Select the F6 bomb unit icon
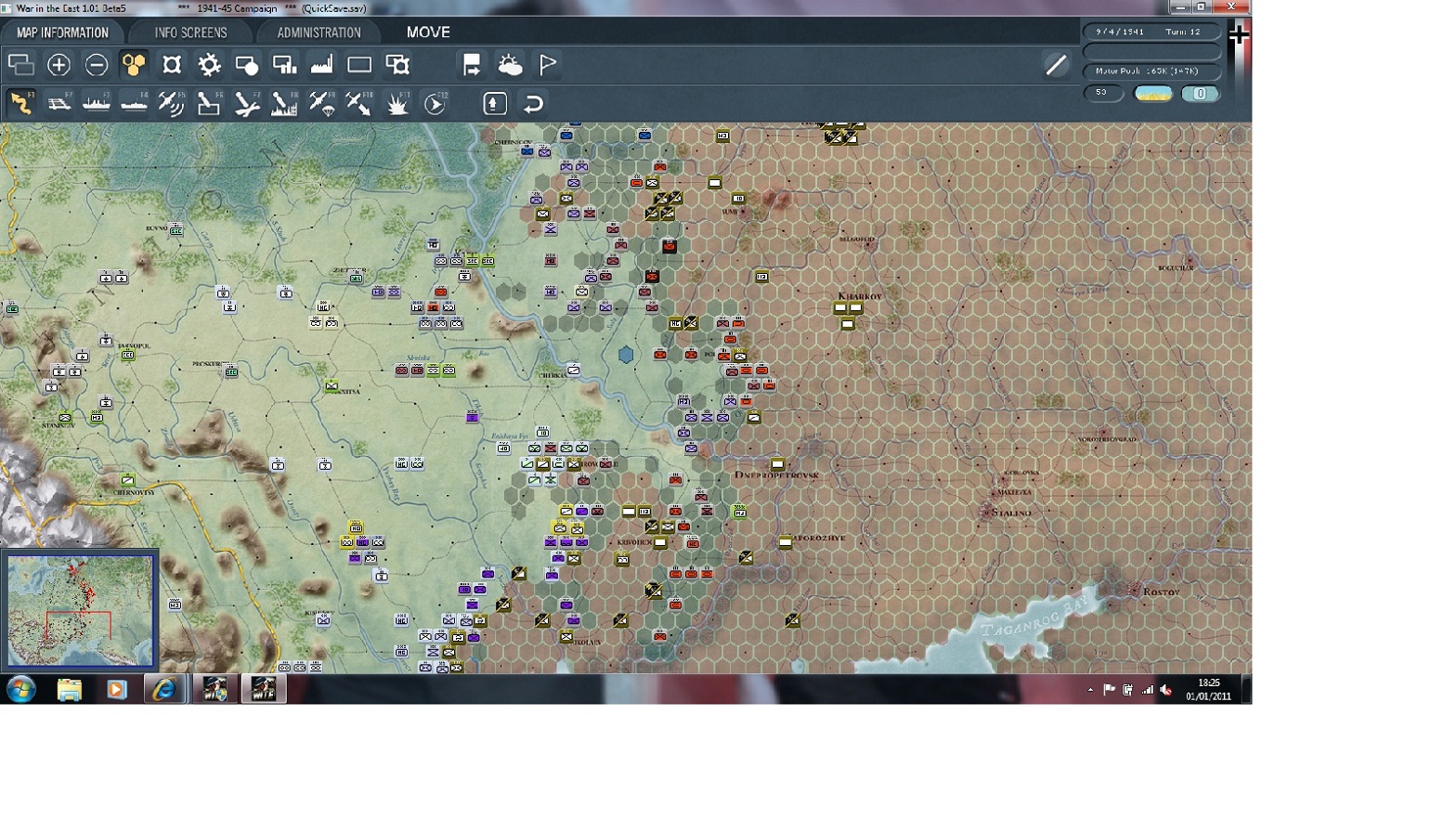This screenshot has height=819, width=1456. coord(209,103)
